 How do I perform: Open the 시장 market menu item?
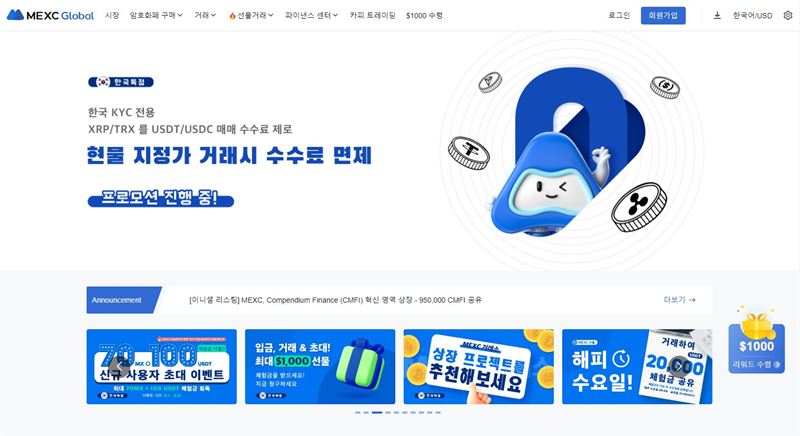click(x=112, y=15)
